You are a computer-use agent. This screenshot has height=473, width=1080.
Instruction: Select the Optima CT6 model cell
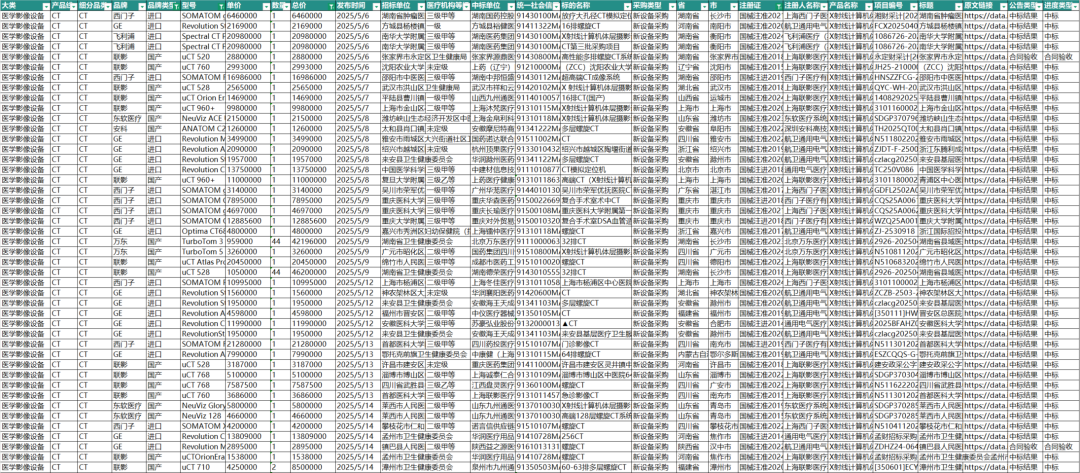203,231
